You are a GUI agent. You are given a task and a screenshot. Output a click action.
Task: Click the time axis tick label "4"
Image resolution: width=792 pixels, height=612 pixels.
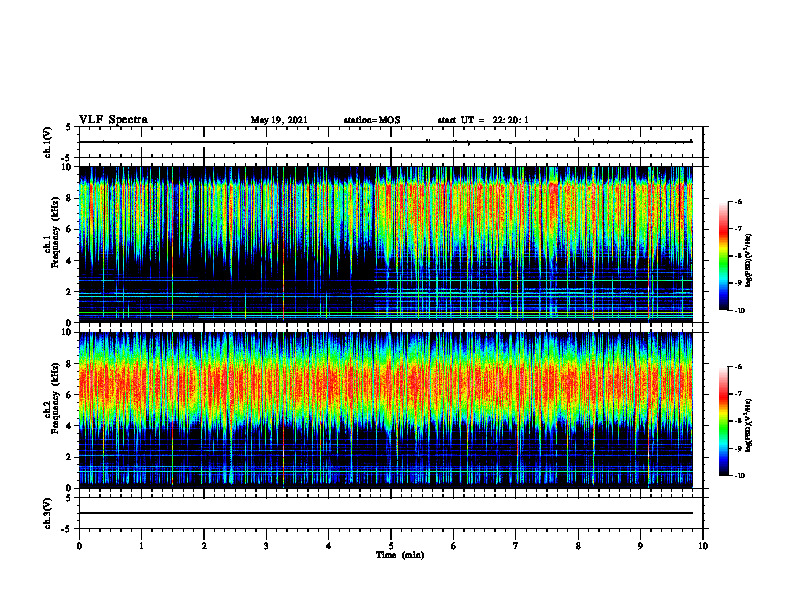(x=329, y=546)
